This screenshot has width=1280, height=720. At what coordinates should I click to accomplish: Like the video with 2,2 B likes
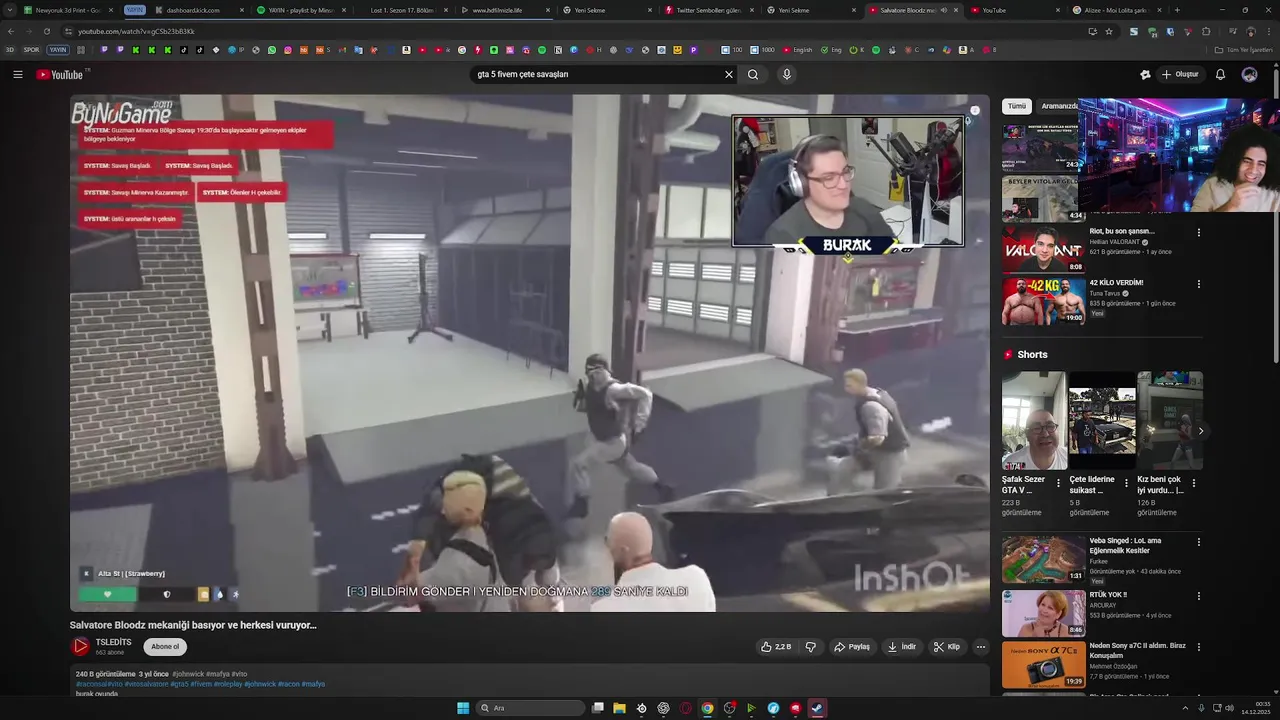[776, 647]
